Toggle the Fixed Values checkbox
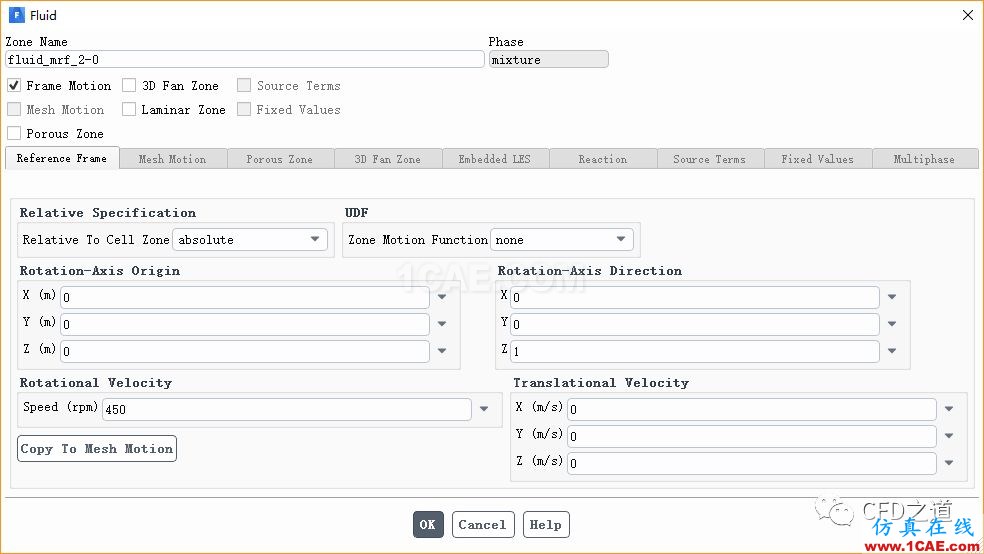 [x=243, y=109]
